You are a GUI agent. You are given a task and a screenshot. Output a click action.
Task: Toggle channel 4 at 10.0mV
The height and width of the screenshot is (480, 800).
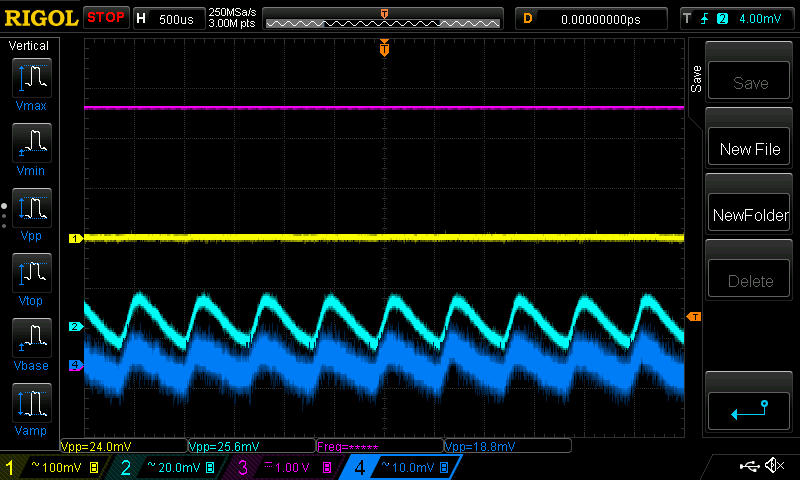(x=394, y=467)
